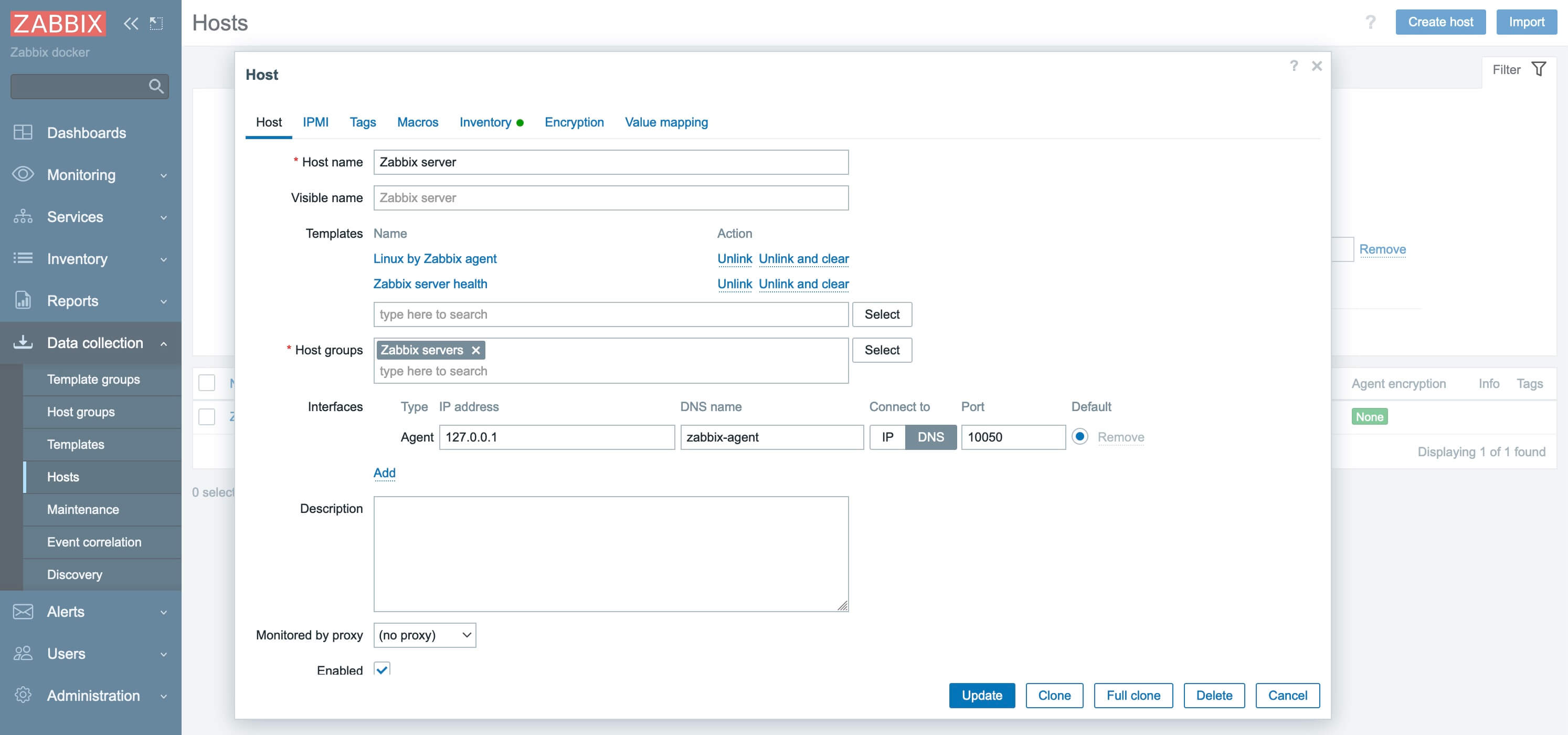Click the Host name input field
The image size is (1568, 735).
[610, 162]
